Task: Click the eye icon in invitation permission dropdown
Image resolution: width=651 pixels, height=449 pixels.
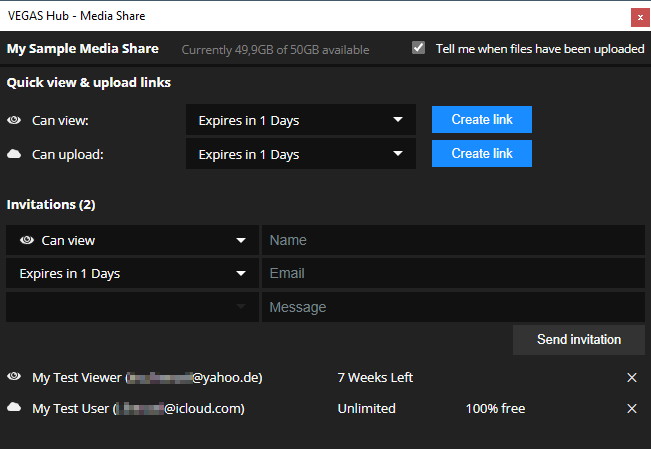Action: pos(27,240)
